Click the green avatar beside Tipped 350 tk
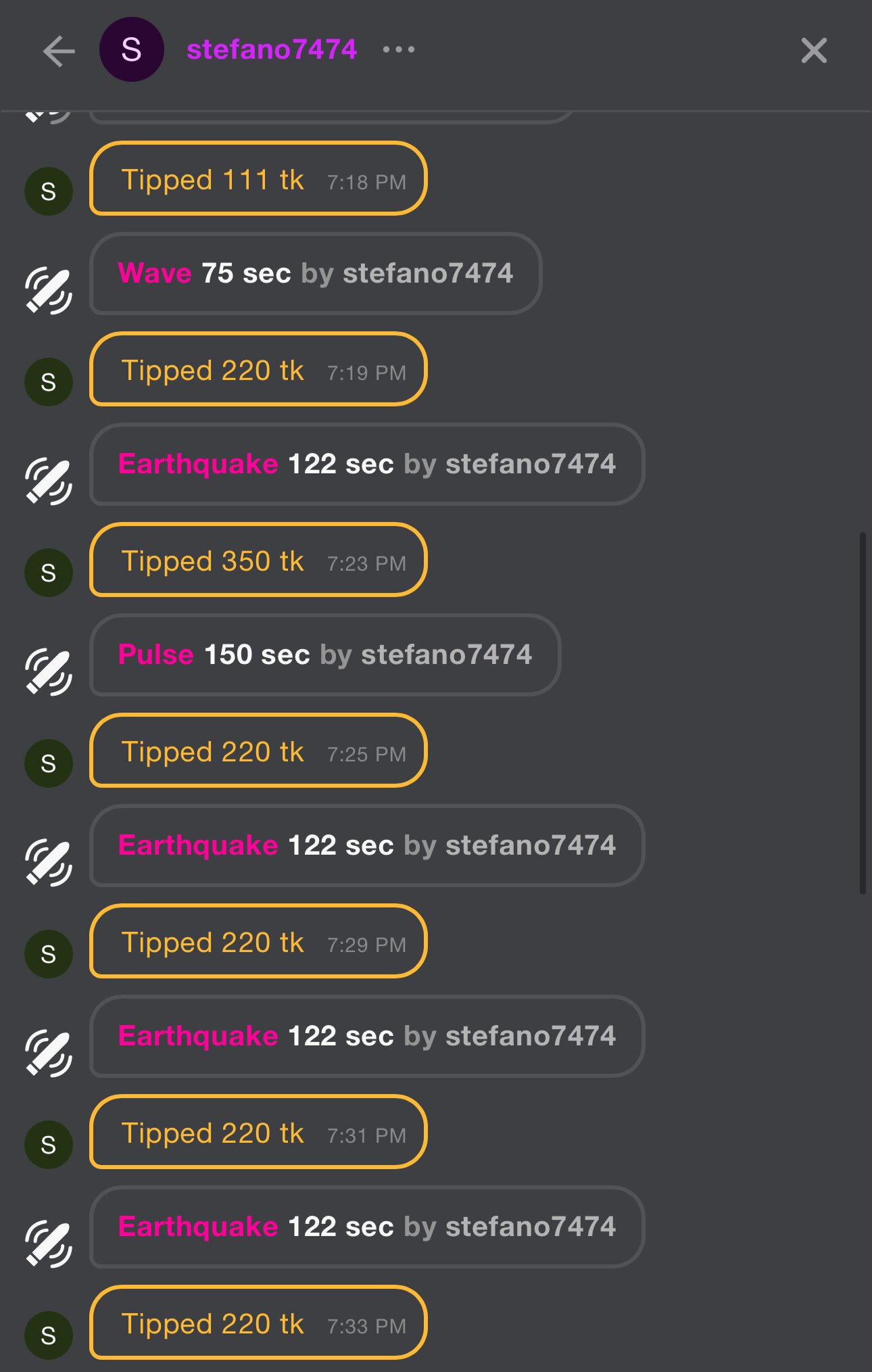The height and width of the screenshot is (1372, 872). pyautogui.click(x=49, y=573)
